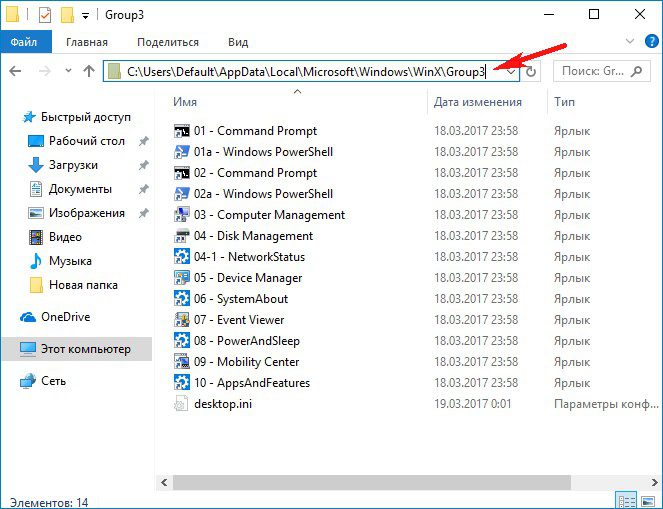Image resolution: width=663 pixels, height=509 pixels.
Task: Select Сеть in navigation pane
Action: (x=53, y=381)
